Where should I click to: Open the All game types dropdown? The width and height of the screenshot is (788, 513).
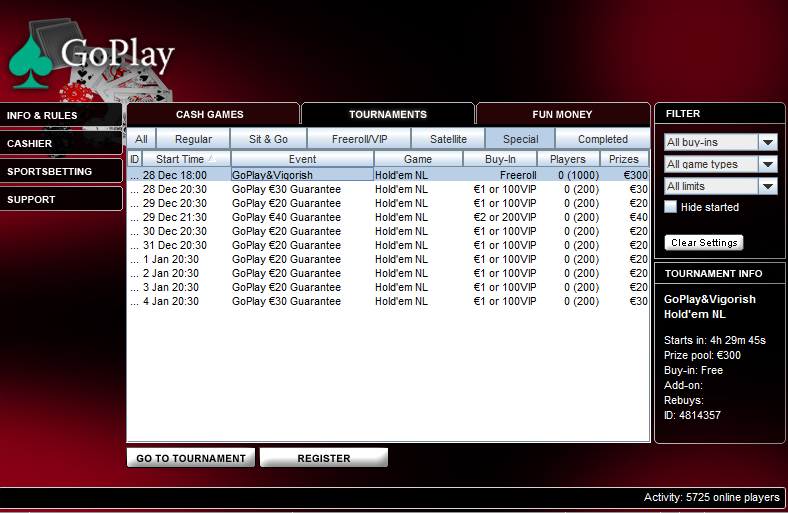[721, 164]
